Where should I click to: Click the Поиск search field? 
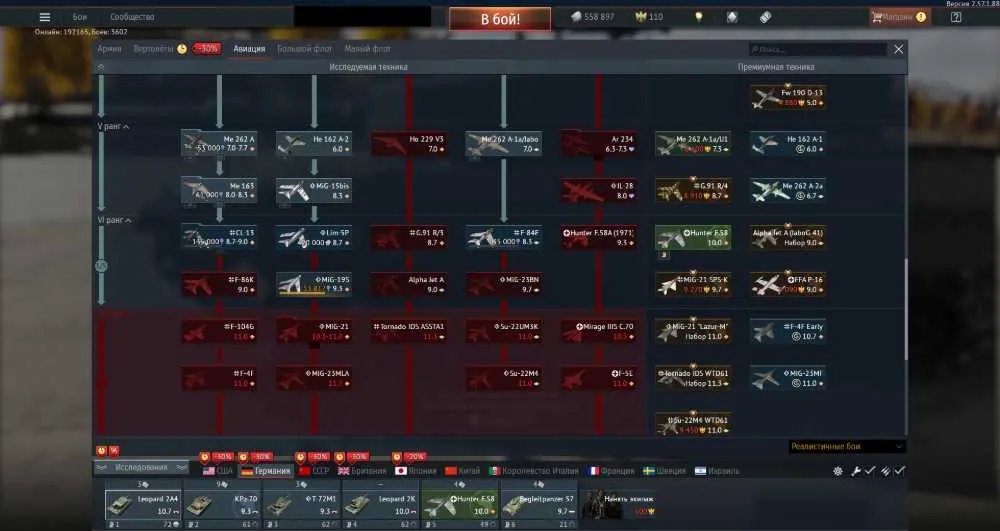point(818,50)
